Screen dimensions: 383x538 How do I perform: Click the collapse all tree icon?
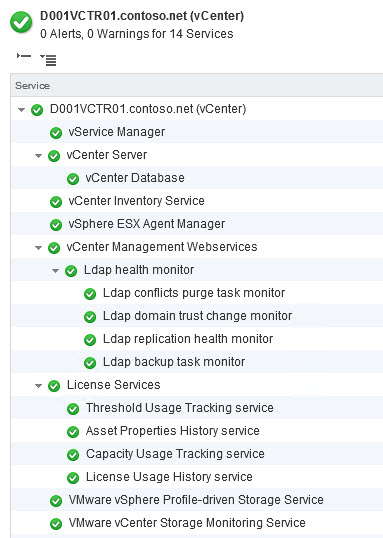[24, 56]
